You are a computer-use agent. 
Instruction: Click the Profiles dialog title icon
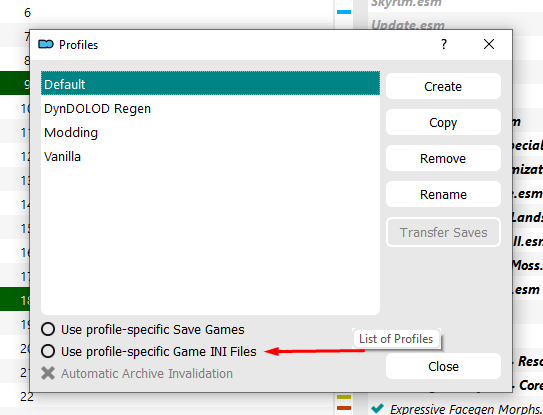pos(46,44)
